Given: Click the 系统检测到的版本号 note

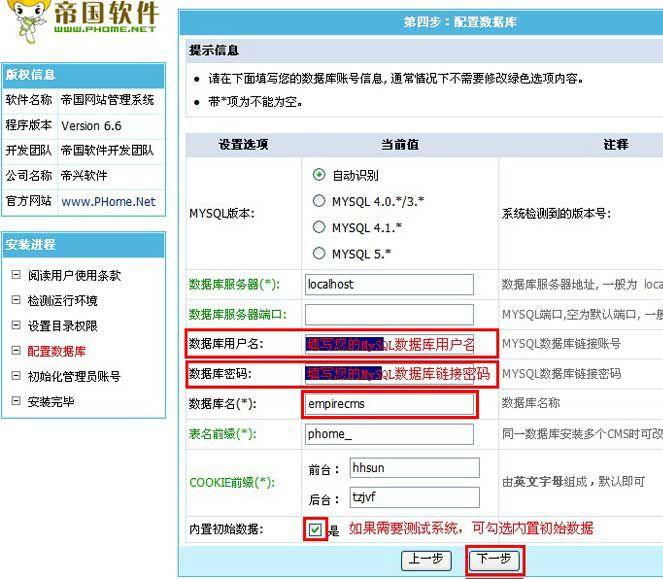Looking at the screenshot, I should click(x=556, y=214).
